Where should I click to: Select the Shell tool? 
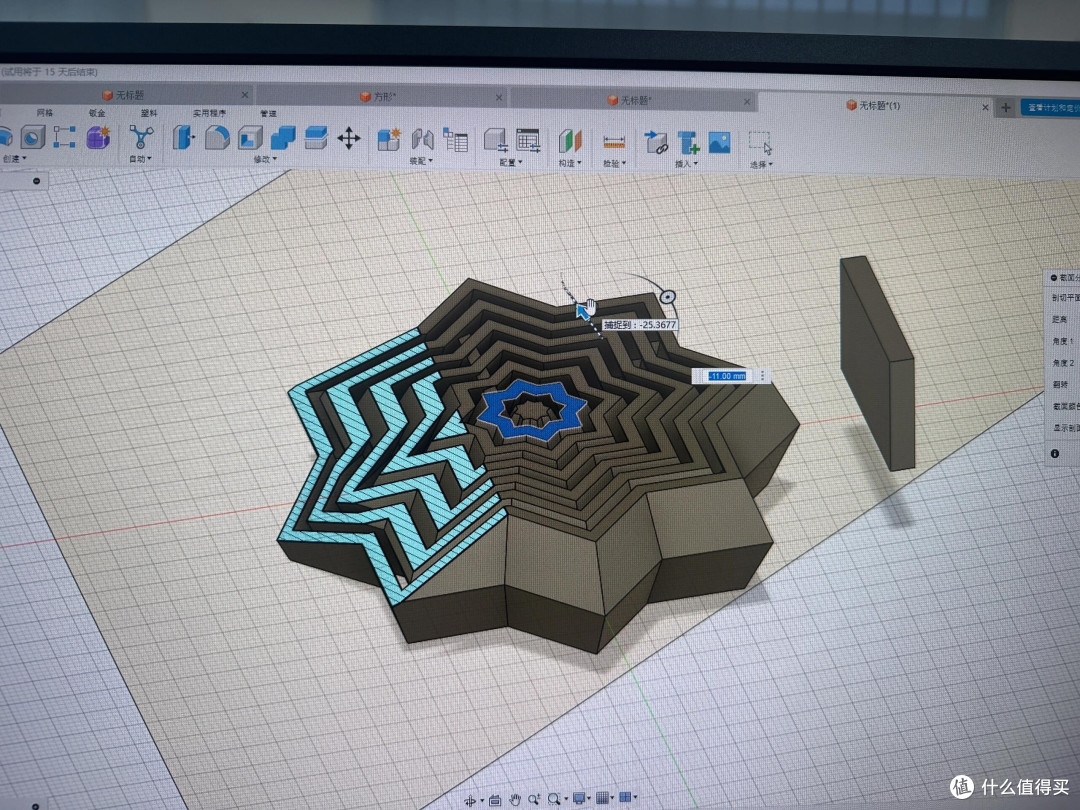coord(250,138)
